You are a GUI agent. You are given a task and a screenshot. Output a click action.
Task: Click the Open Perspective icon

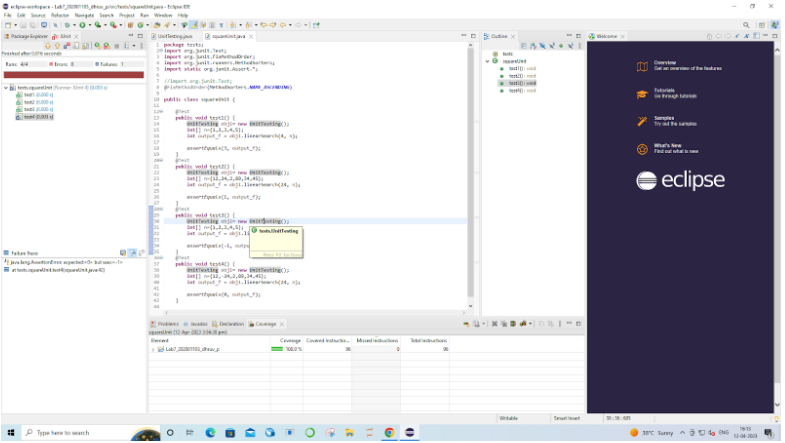(x=761, y=25)
